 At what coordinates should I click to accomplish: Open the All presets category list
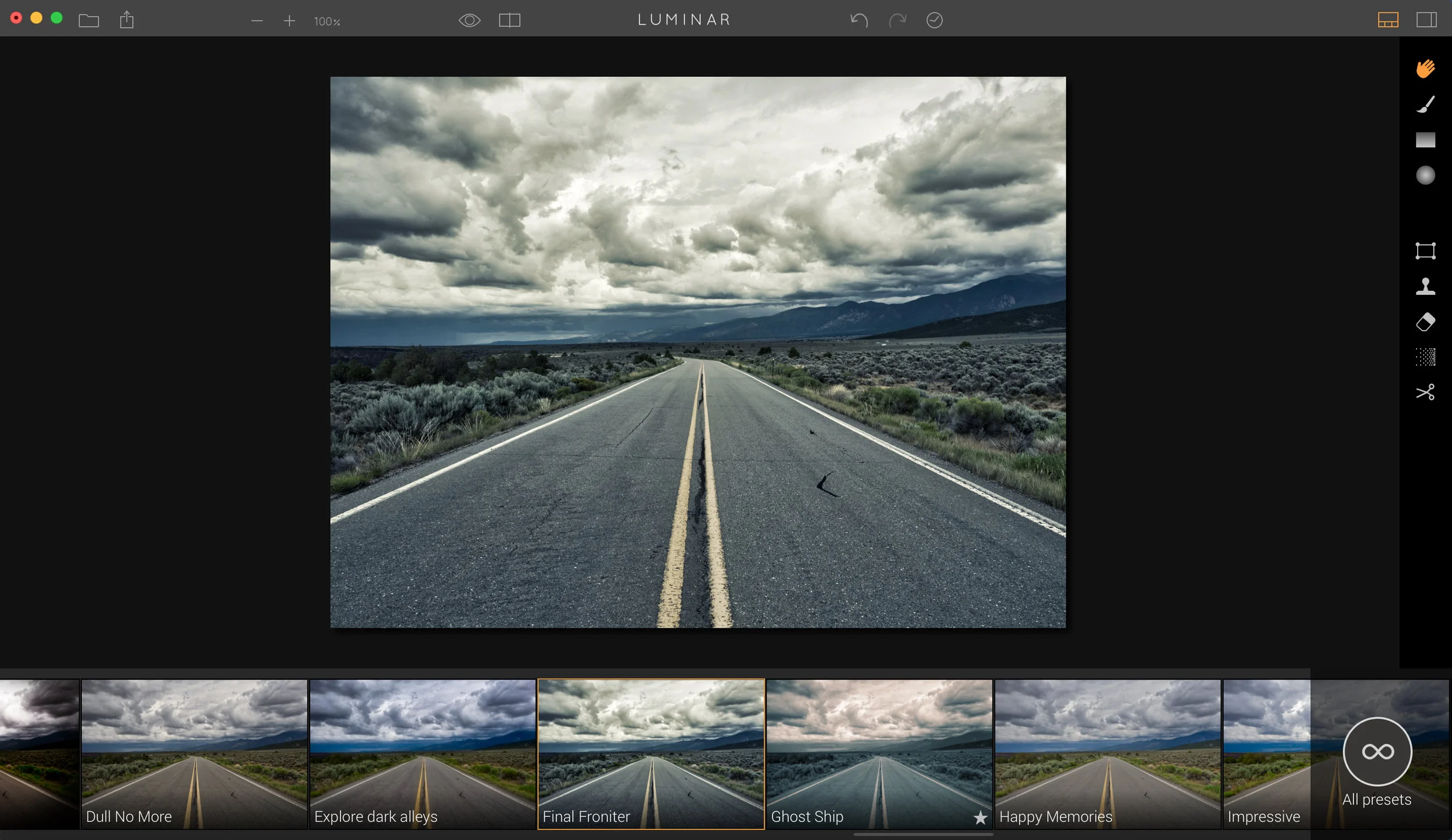[x=1377, y=752]
